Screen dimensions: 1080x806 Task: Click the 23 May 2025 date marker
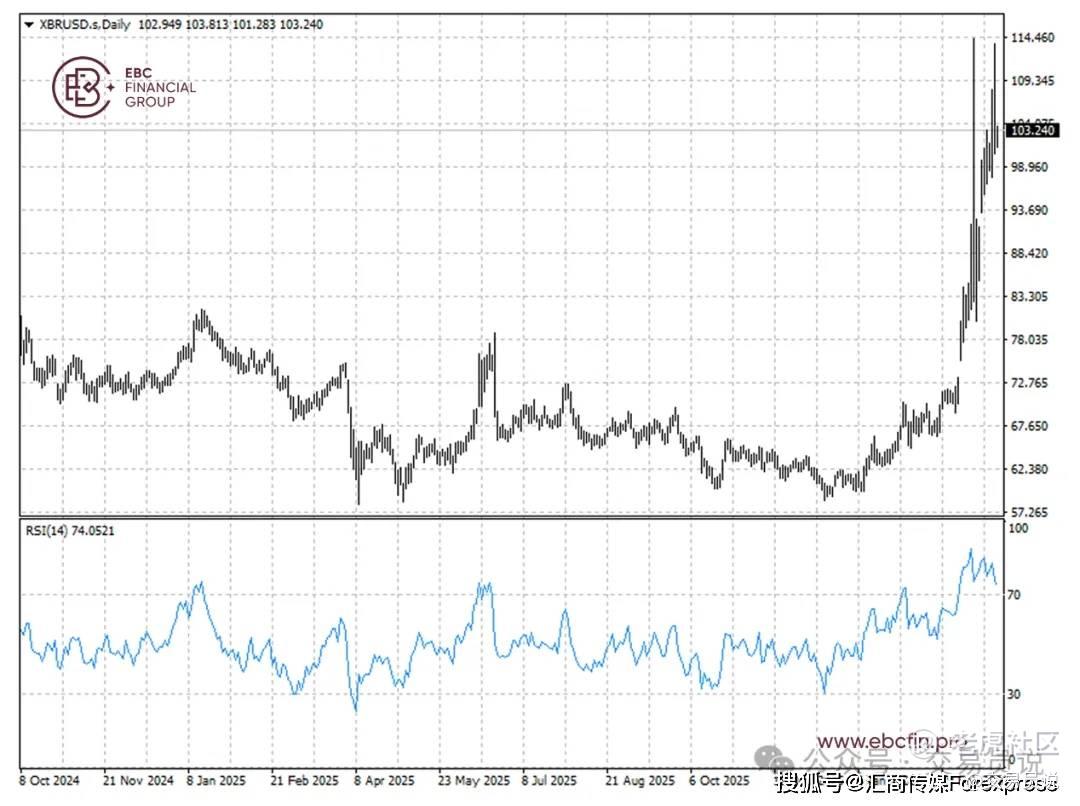click(474, 781)
